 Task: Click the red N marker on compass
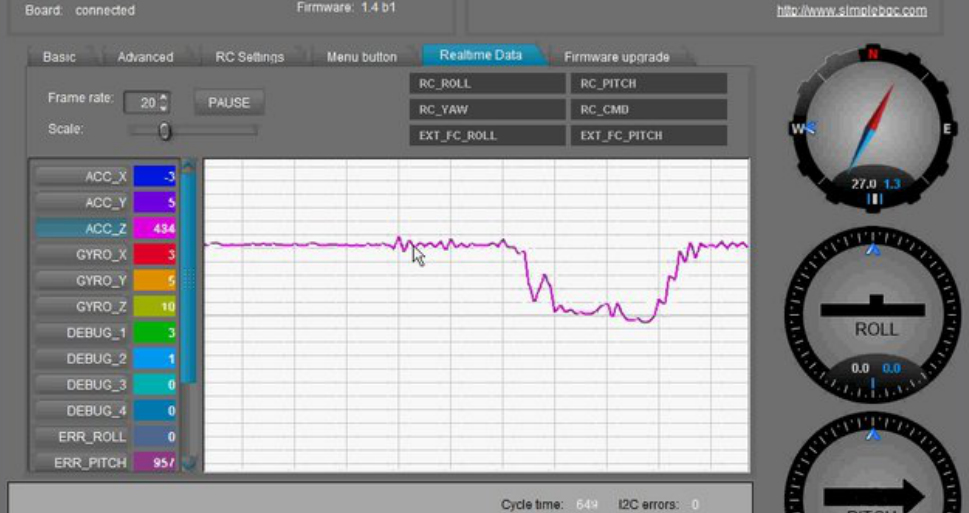point(873,54)
